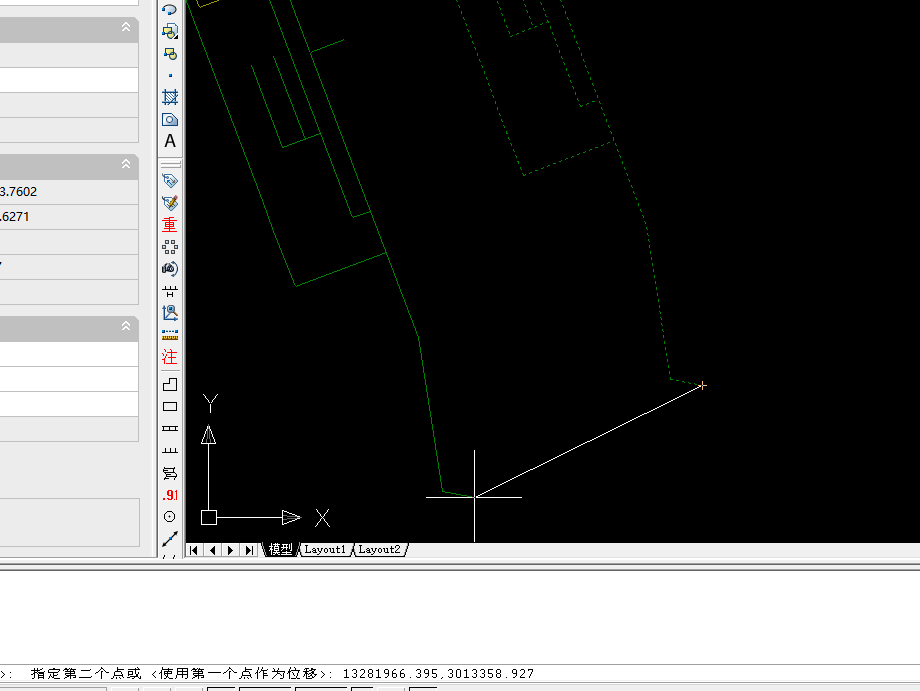Image resolution: width=920 pixels, height=691 pixels.
Task: Select the hatch pattern tool
Action: [170, 97]
